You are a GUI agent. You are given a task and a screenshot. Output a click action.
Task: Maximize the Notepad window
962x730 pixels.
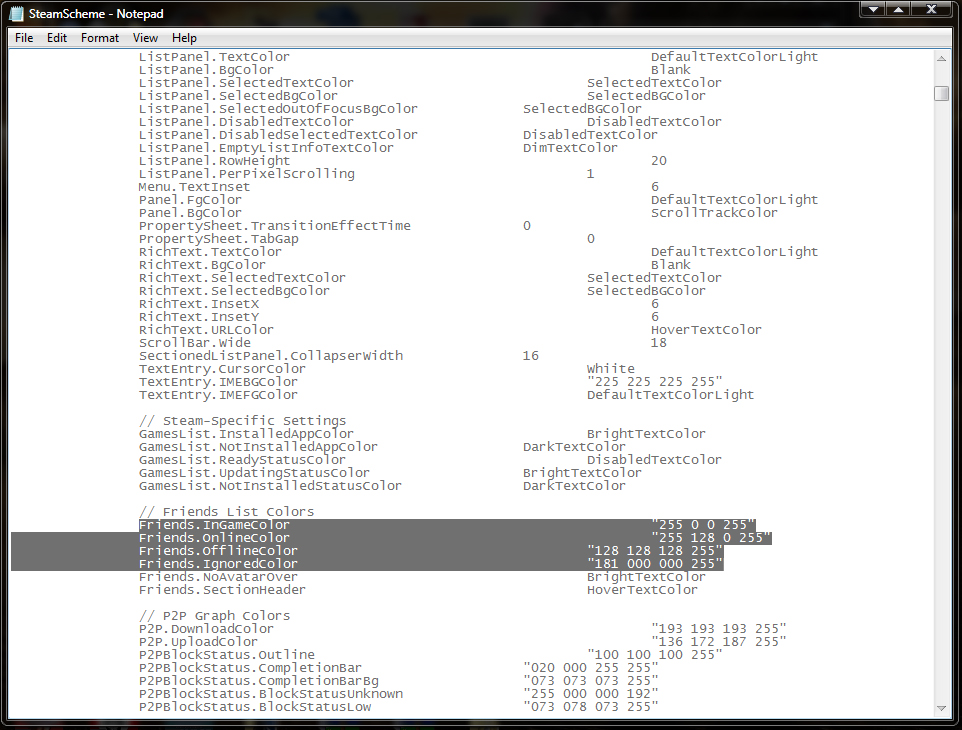tap(898, 9)
